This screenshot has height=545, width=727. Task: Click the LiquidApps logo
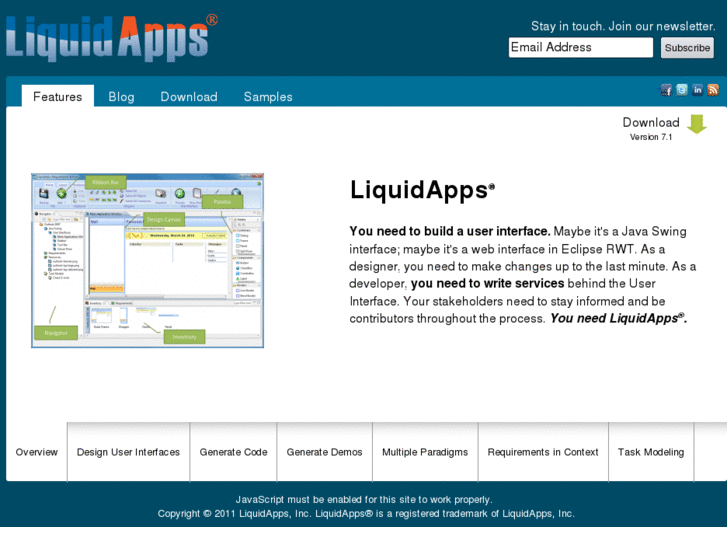111,38
